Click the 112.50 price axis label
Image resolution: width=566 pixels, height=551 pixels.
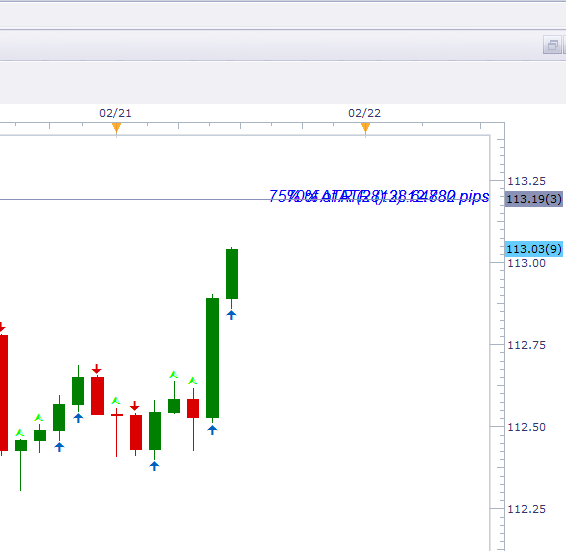click(x=526, y=427)
